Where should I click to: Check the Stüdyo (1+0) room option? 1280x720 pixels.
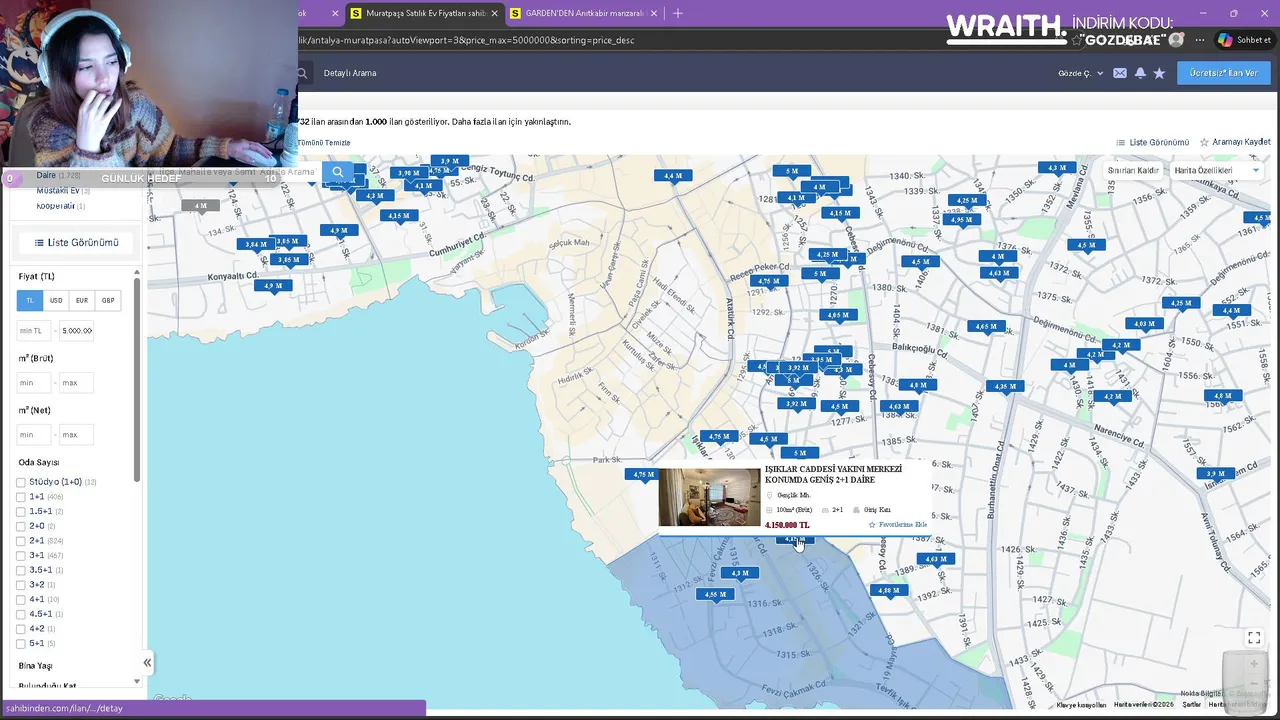[21, 482]
